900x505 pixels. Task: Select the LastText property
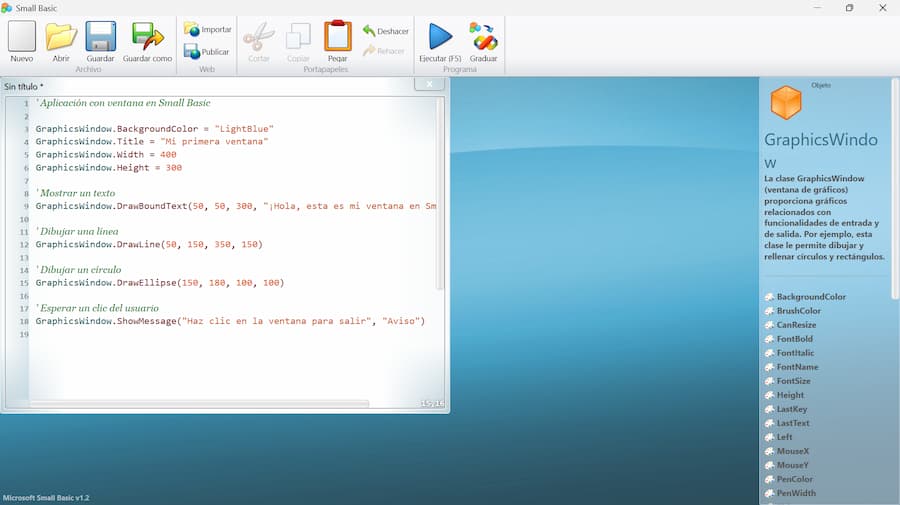coord(793,423)
